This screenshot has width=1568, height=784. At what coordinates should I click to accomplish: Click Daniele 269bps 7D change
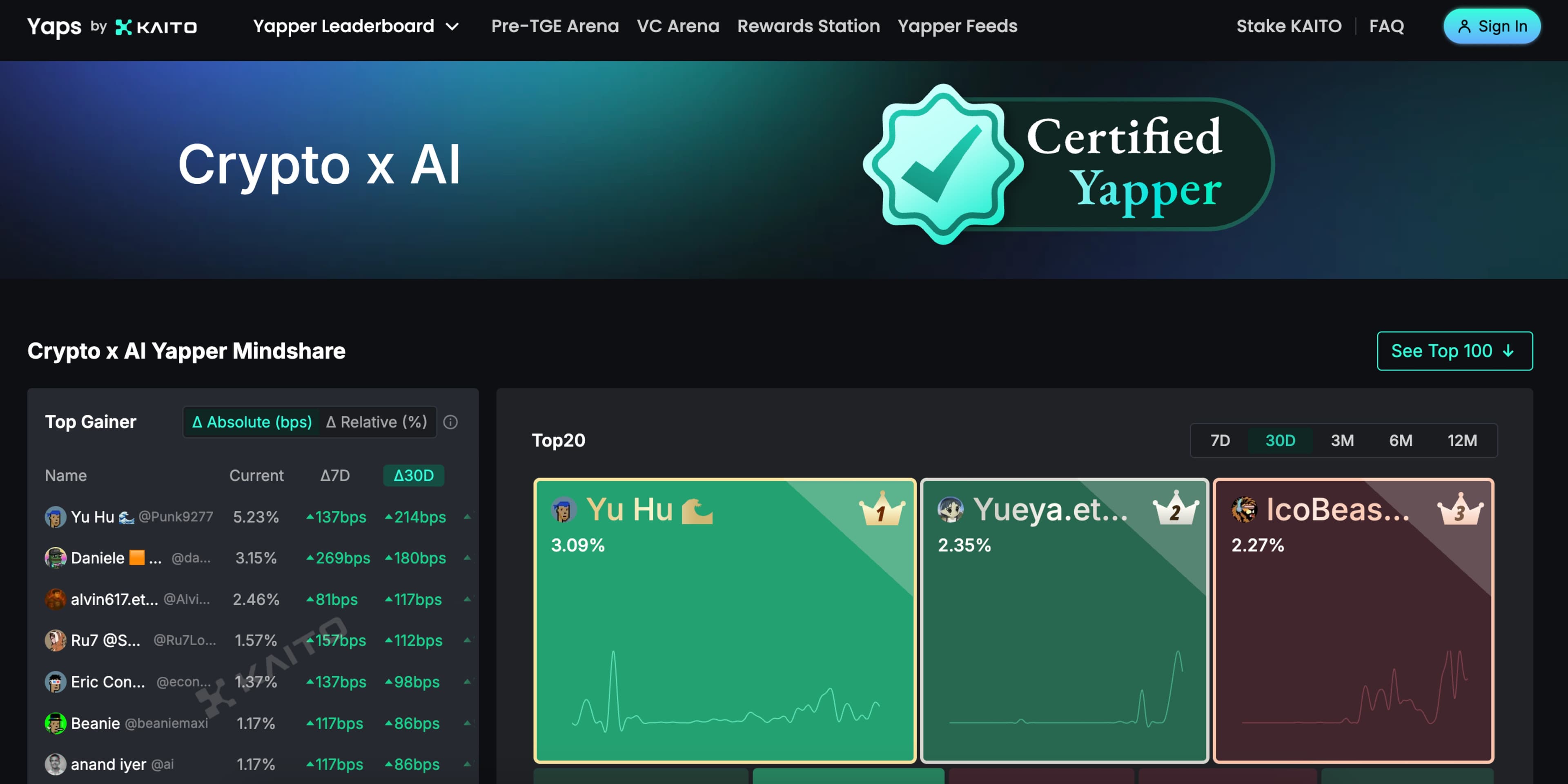click(338, 557)
